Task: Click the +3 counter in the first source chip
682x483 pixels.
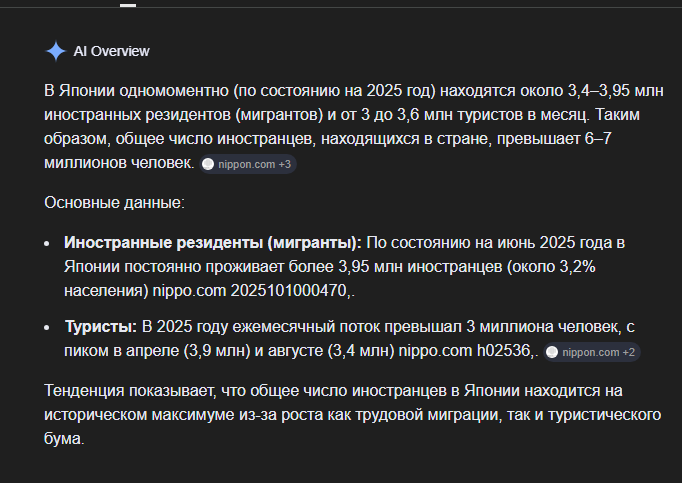Action: point(284,164)
